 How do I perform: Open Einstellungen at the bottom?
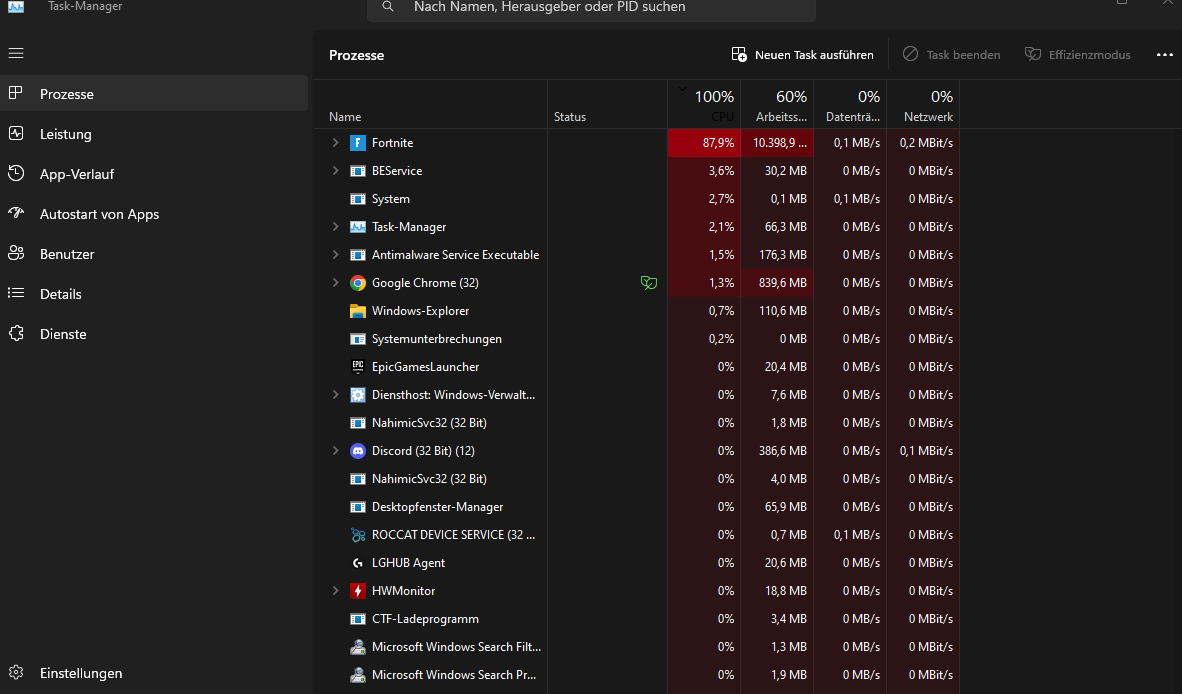pos(154,673)
